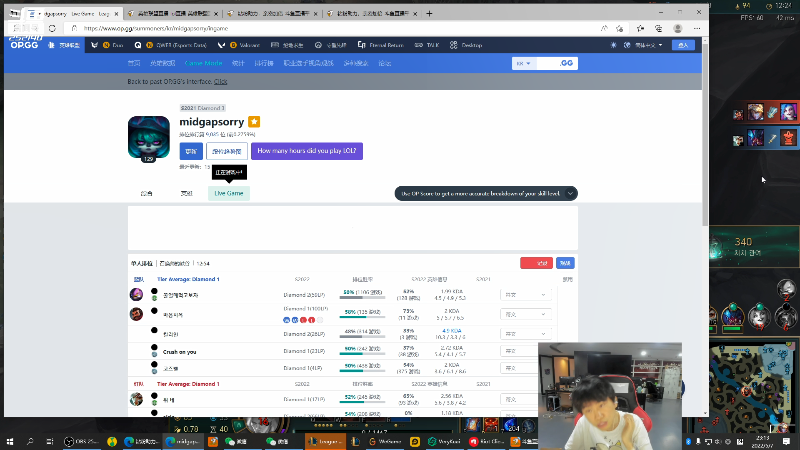
Task: Open the dropdown in the second blue team row
Action: click(x=526, y=314)
